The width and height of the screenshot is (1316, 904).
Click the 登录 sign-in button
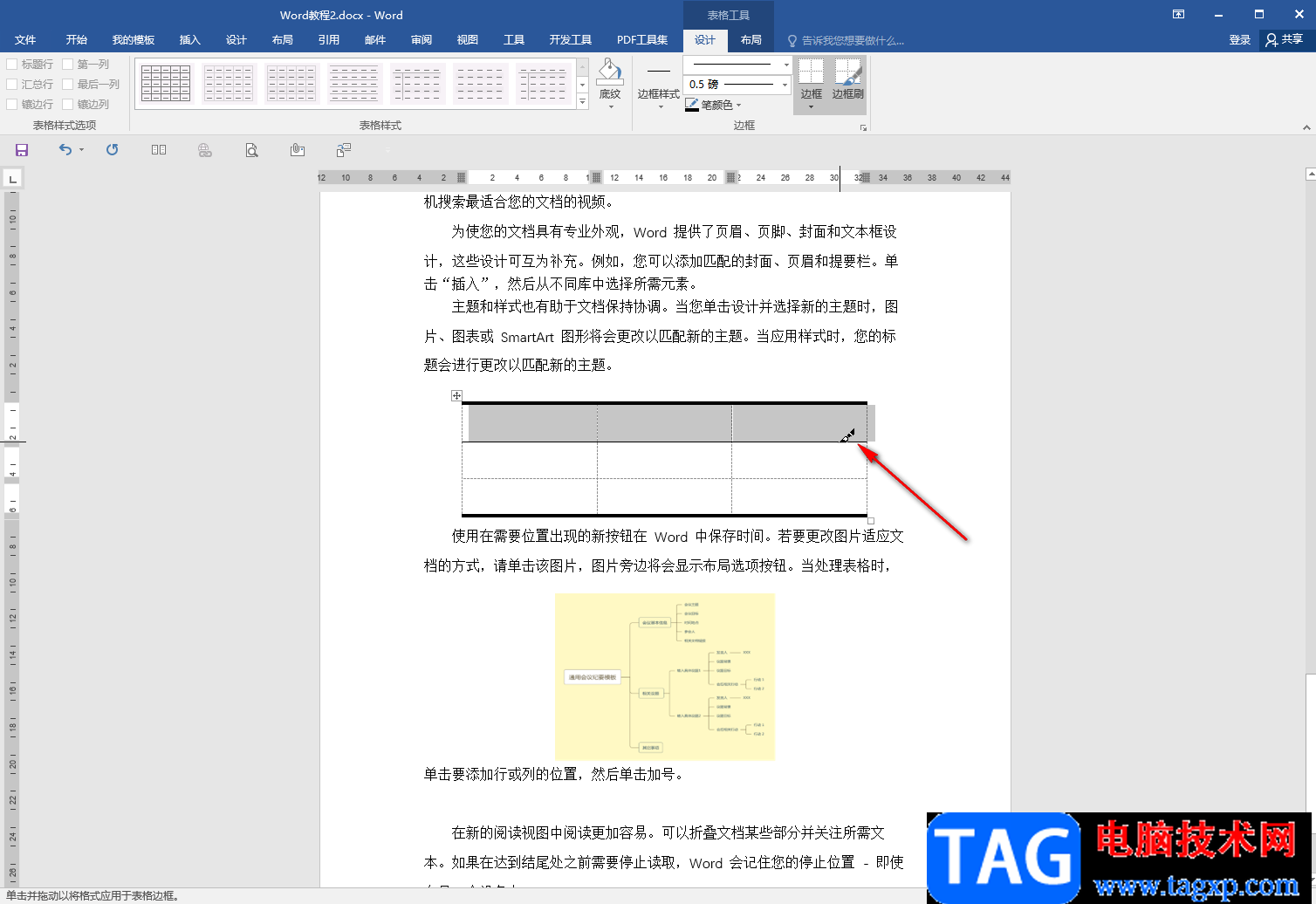point(1240,40)
